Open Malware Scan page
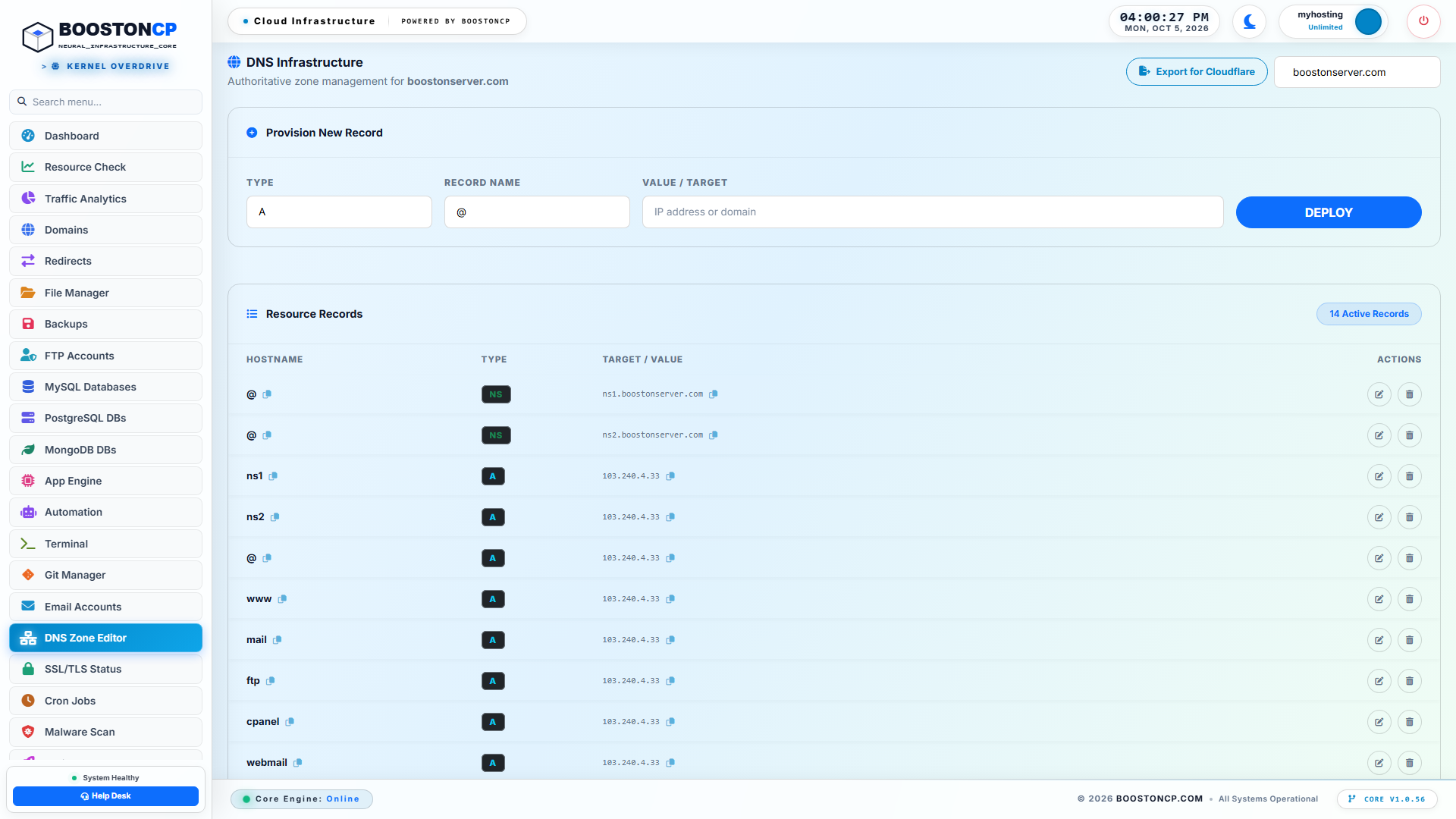The height and width of the screenshot is (819, 1456). pos(105,732)
